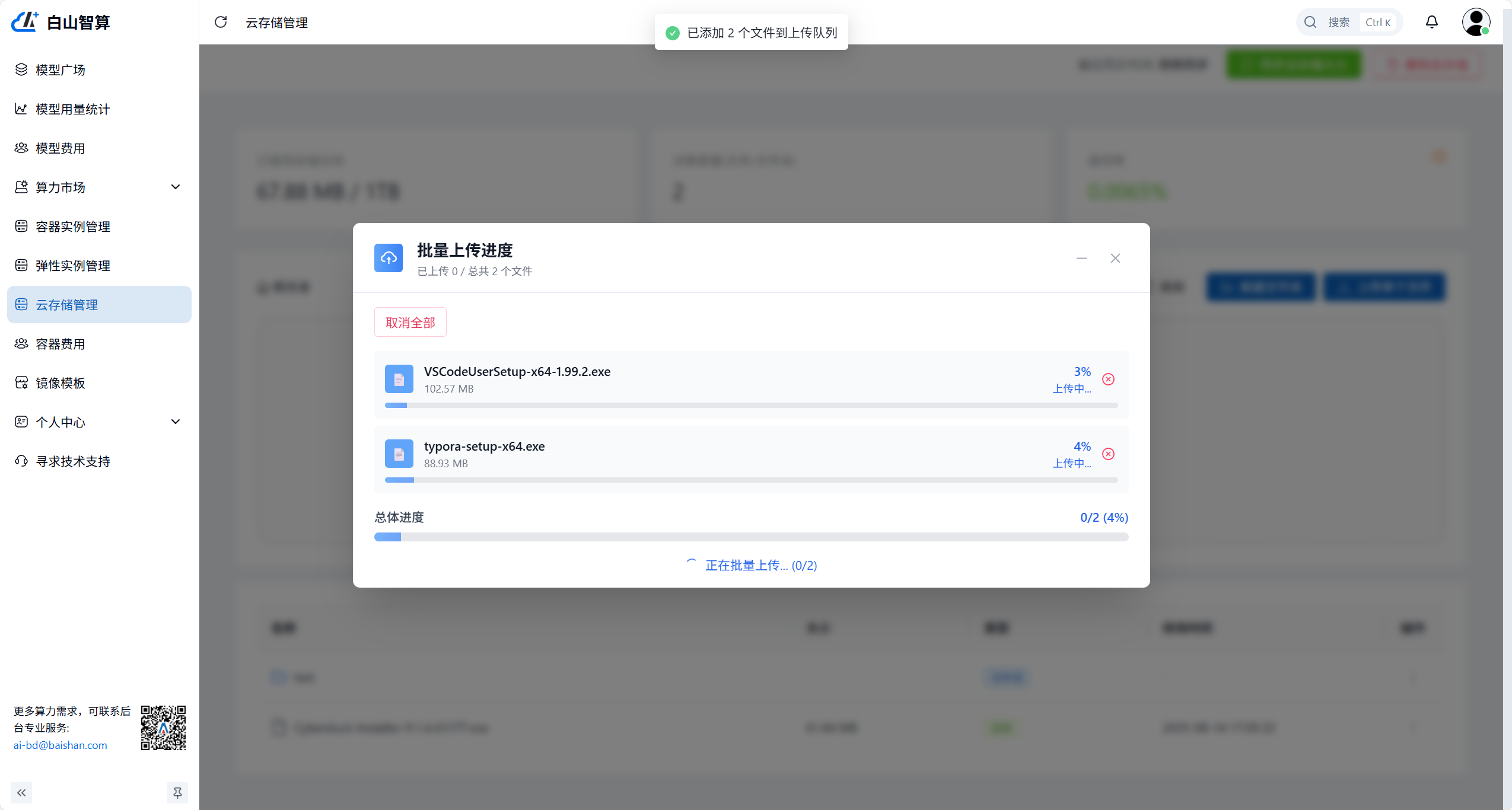Click the search magnifier icon
The height and width of the screenshot is (810, 1512).
coord(1310,22)
